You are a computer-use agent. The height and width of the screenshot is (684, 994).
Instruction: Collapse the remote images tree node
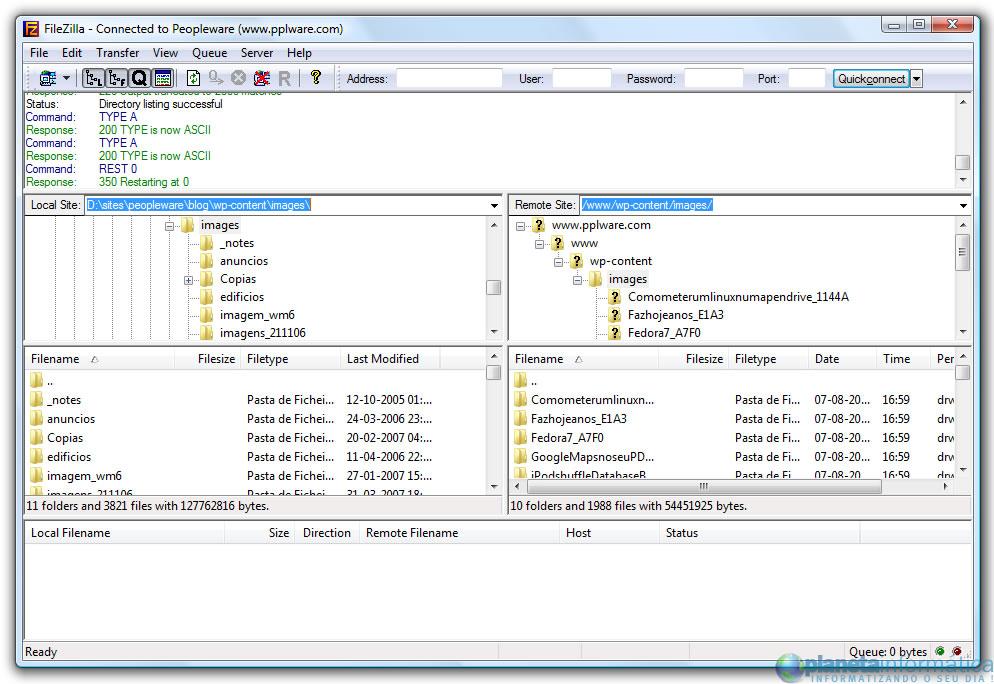point(578,280)
